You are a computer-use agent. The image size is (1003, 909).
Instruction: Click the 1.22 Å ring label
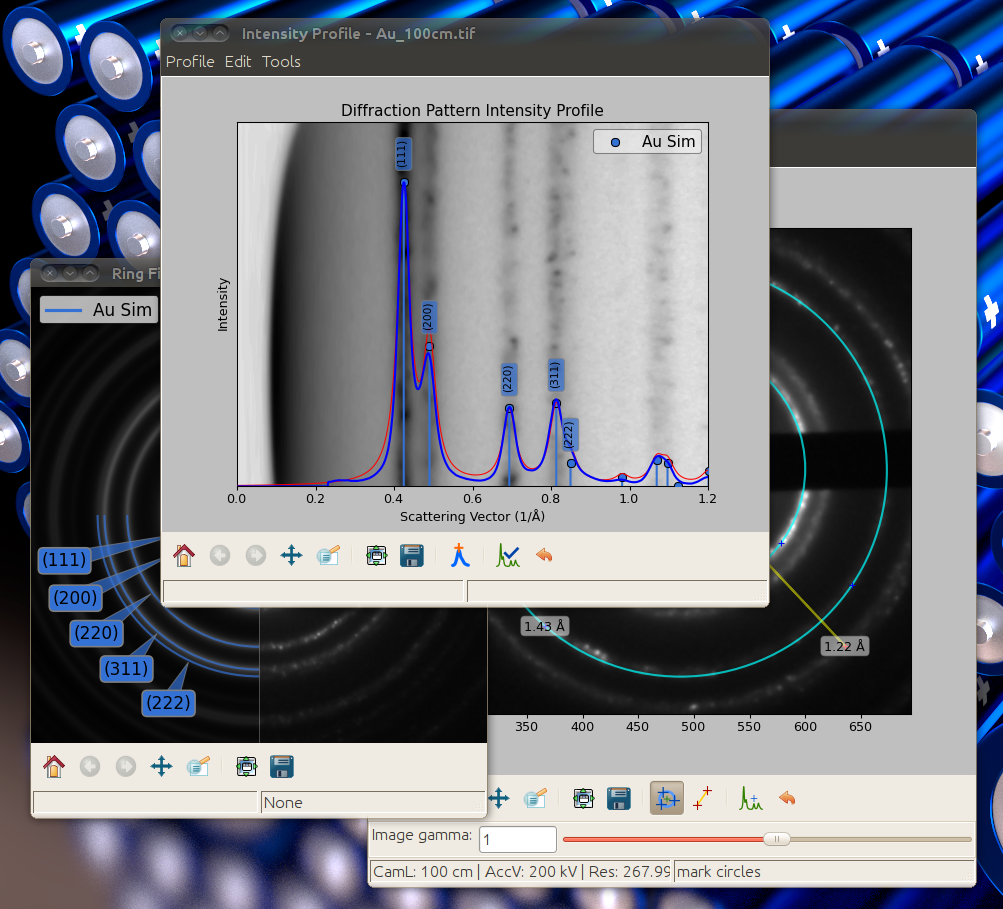844,646
